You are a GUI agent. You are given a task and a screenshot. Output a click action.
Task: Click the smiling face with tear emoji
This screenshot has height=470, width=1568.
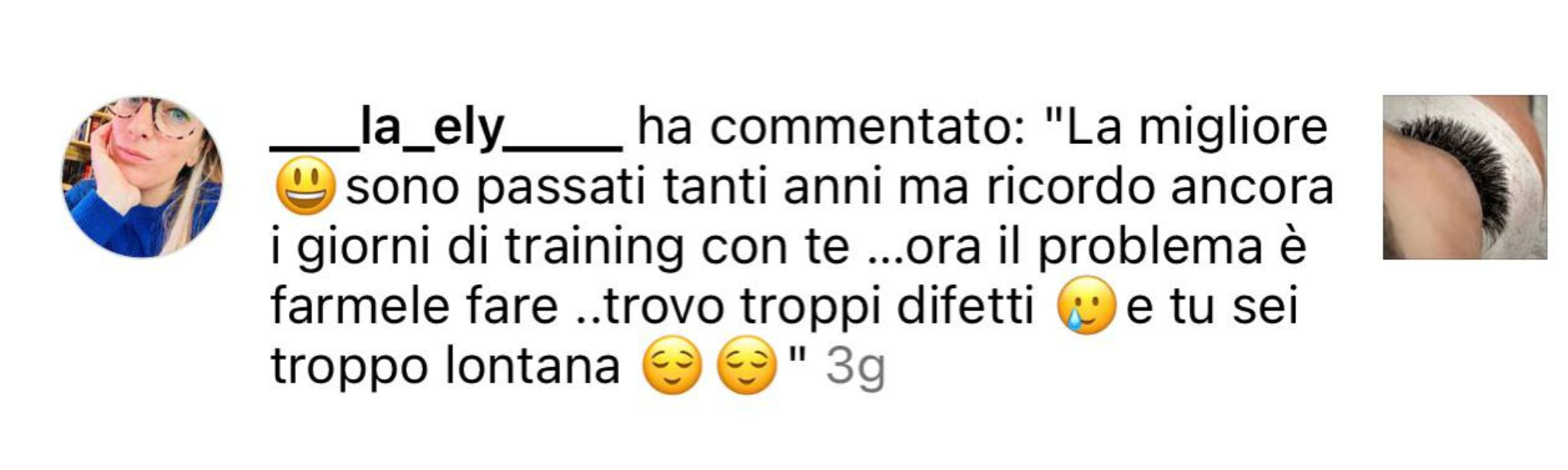pyautogui.click(x=1087, y=305)
